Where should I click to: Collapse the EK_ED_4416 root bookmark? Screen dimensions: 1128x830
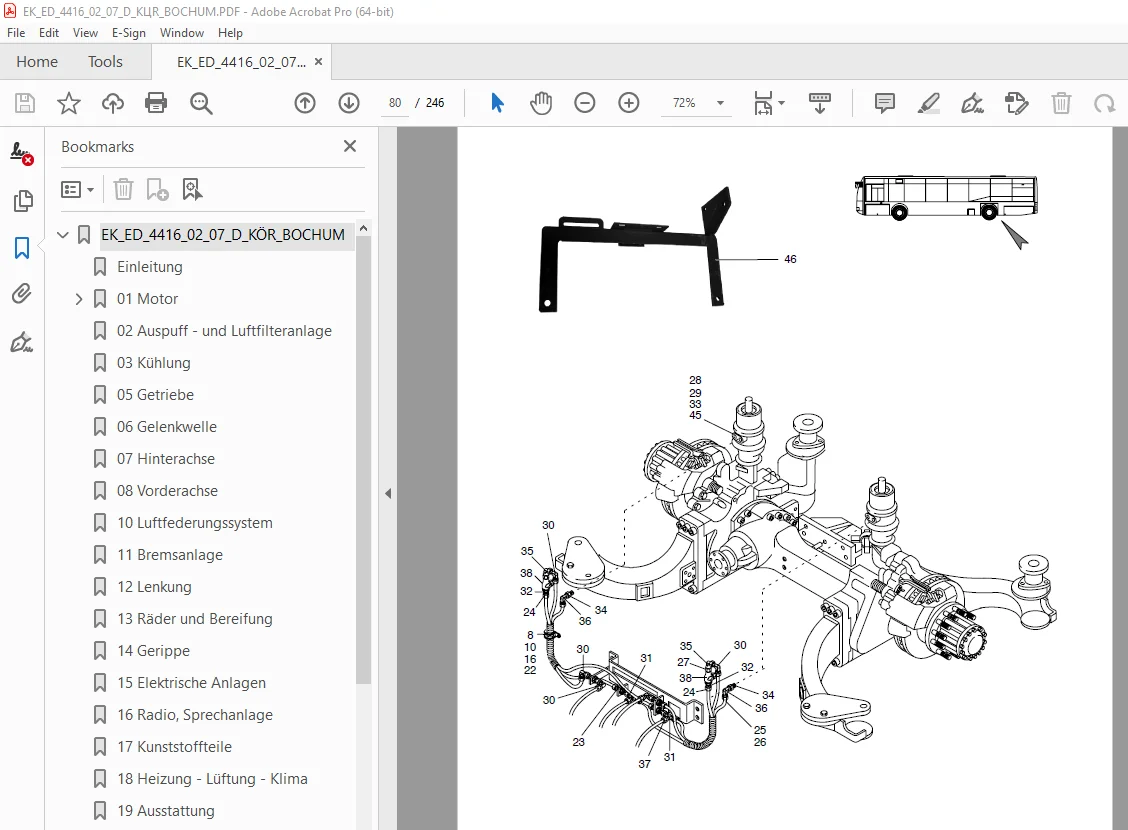[x=63, y=234]
